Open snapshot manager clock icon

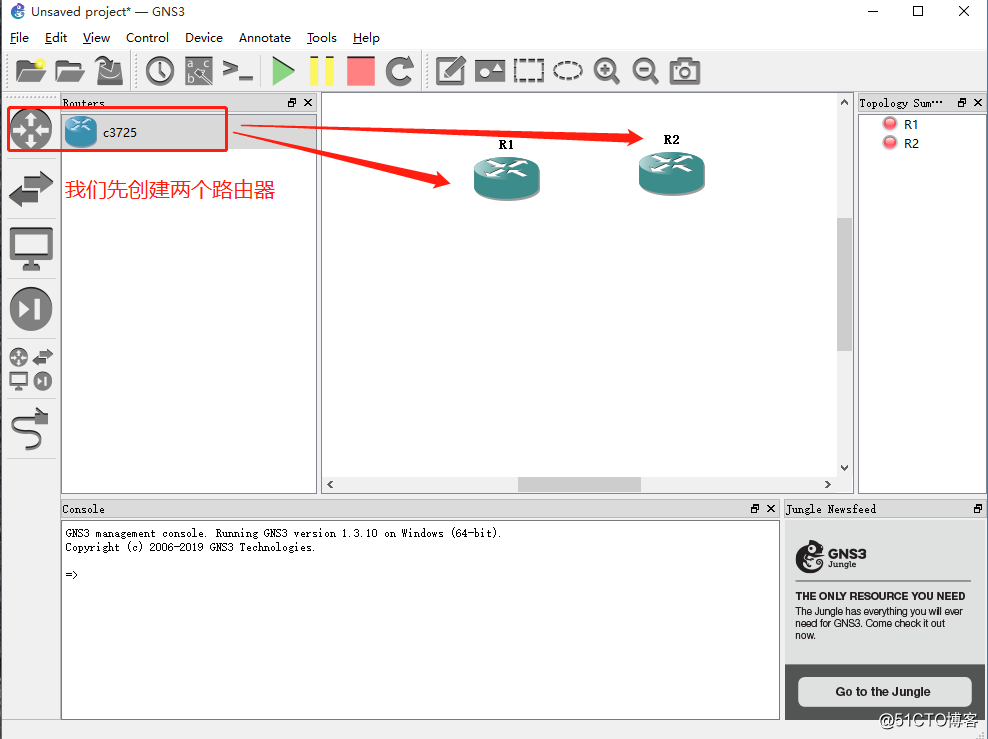(x=160, y=71)
